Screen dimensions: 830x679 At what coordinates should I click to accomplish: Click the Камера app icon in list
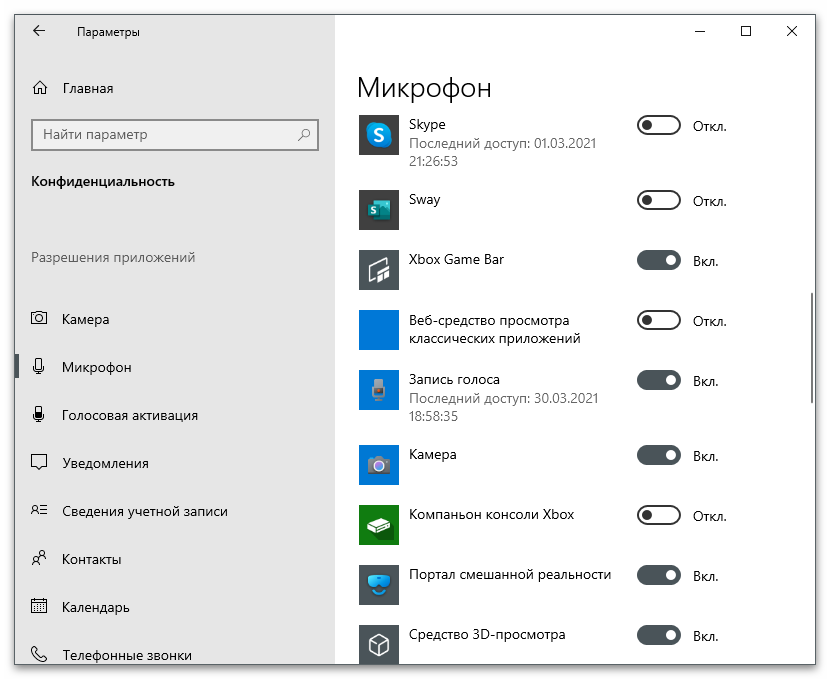click(x=378, y=465)
